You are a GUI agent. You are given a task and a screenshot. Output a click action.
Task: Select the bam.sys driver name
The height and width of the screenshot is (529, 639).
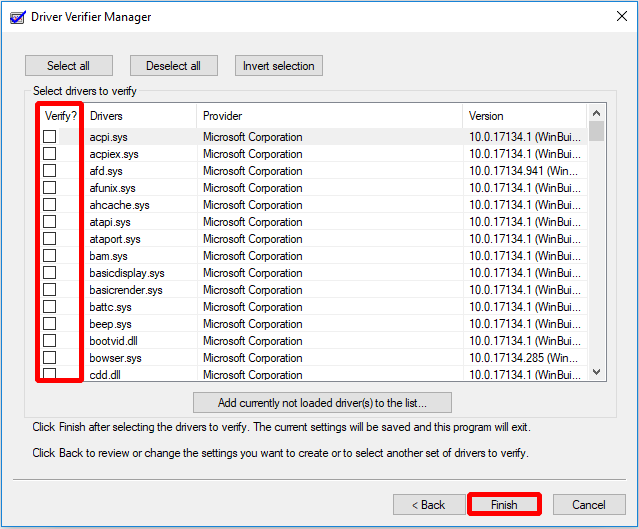pos(108,256)
